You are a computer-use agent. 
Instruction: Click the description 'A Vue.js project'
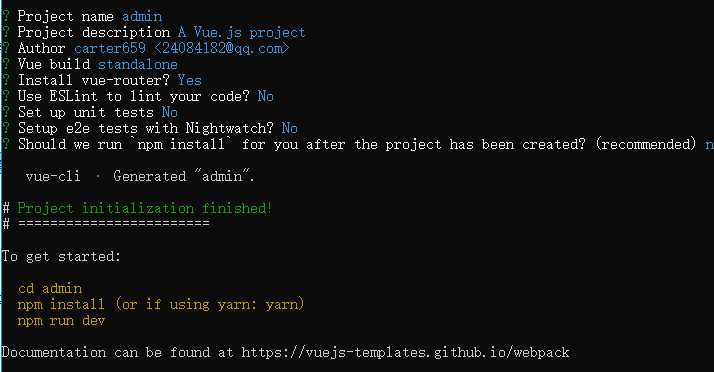tap(241, 32)
